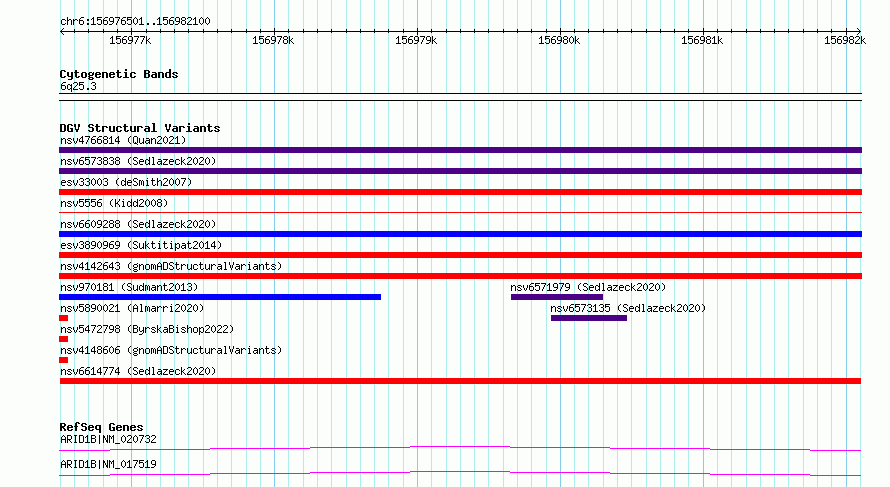
Task: Select the nsv6614774 red variant bar
Action: pos(460,381)
